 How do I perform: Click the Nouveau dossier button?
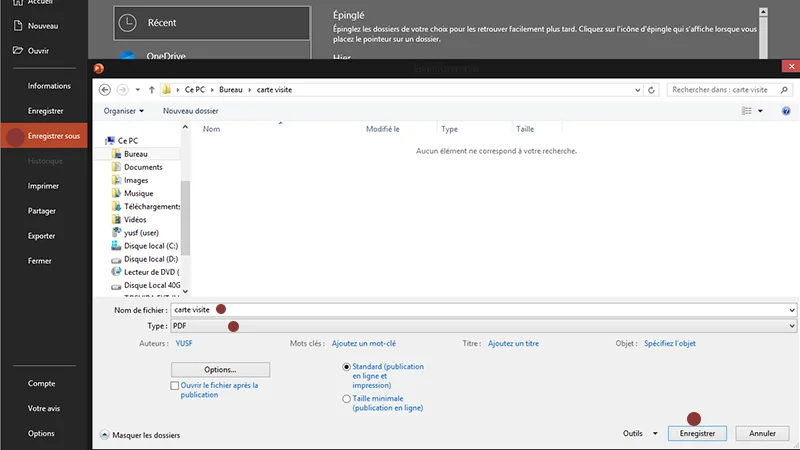click(190, 111)
